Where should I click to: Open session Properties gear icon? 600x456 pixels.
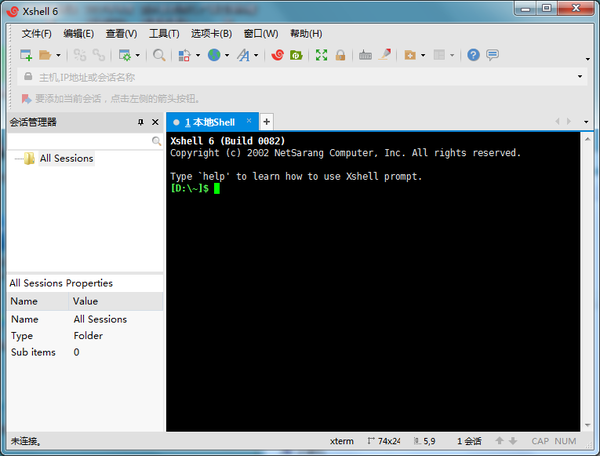tap(125, 55)
